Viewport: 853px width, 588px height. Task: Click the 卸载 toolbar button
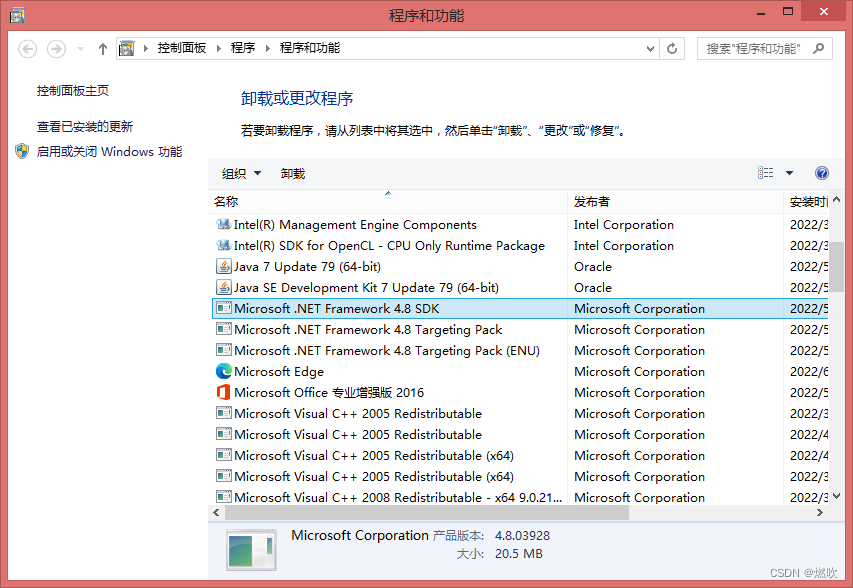click(293, 174)
